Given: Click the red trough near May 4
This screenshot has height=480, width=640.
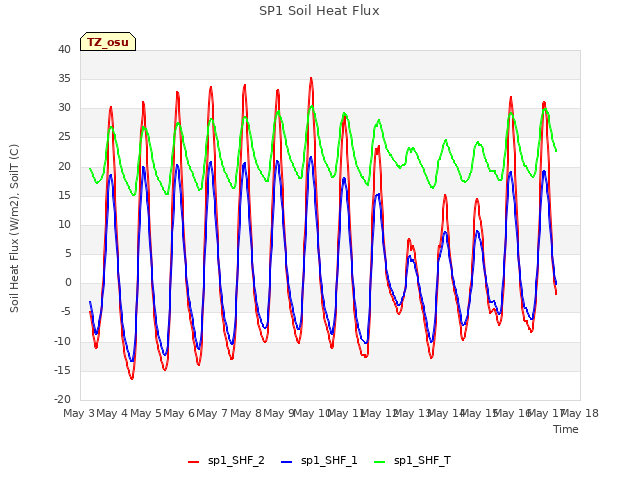Looking at the screenshot, I should click(132, 378).
